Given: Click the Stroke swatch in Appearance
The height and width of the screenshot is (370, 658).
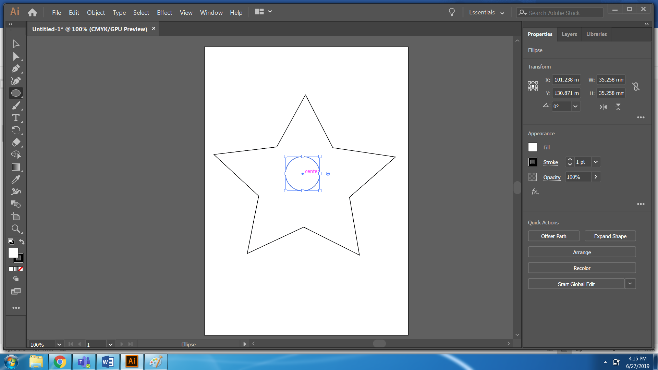Looking at the screenshot, I should [533, 162].
